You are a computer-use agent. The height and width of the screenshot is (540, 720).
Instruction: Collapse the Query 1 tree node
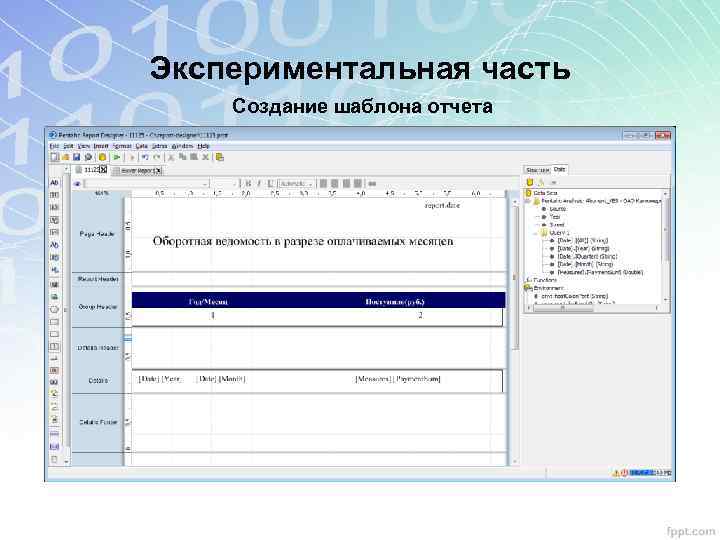[x=535, y=233]
